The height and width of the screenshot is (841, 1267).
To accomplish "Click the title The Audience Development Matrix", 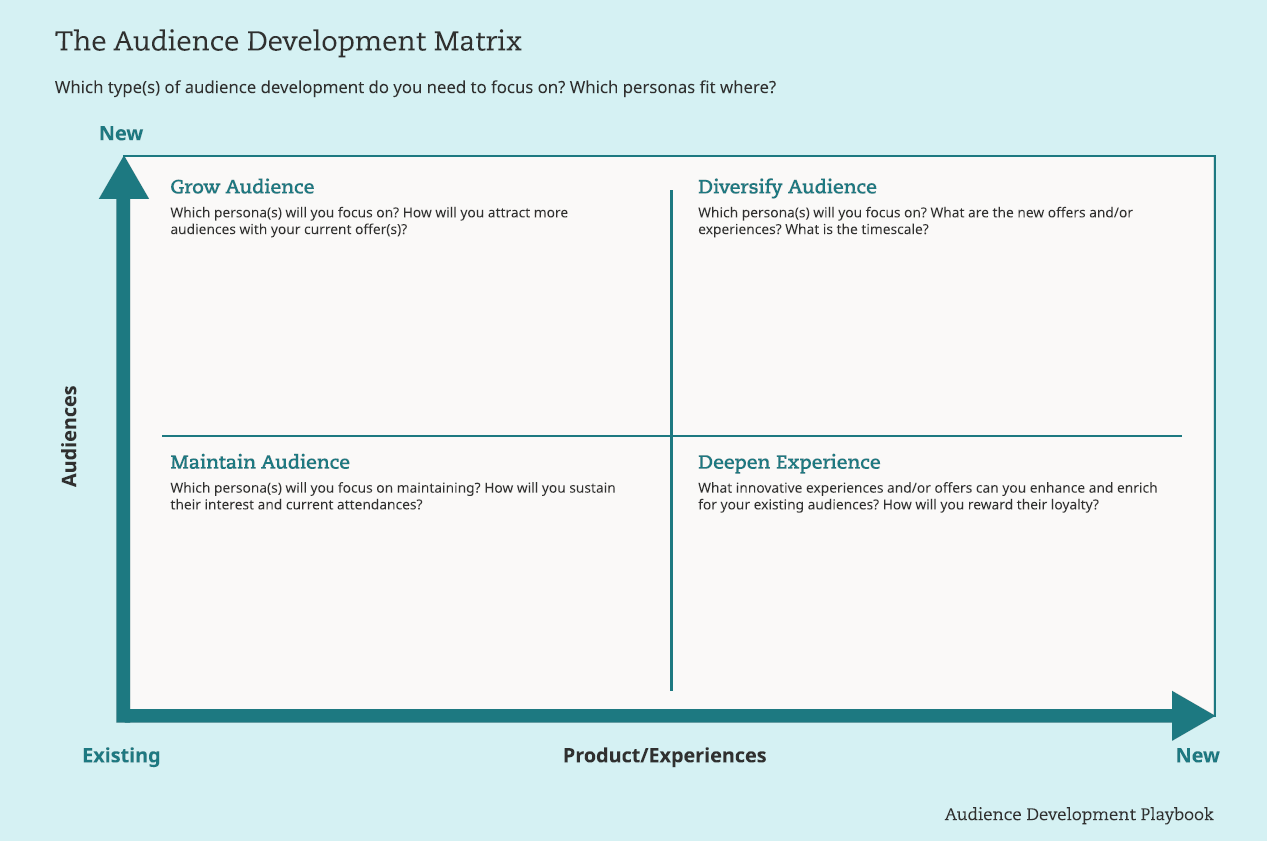I will click(288, 42).
